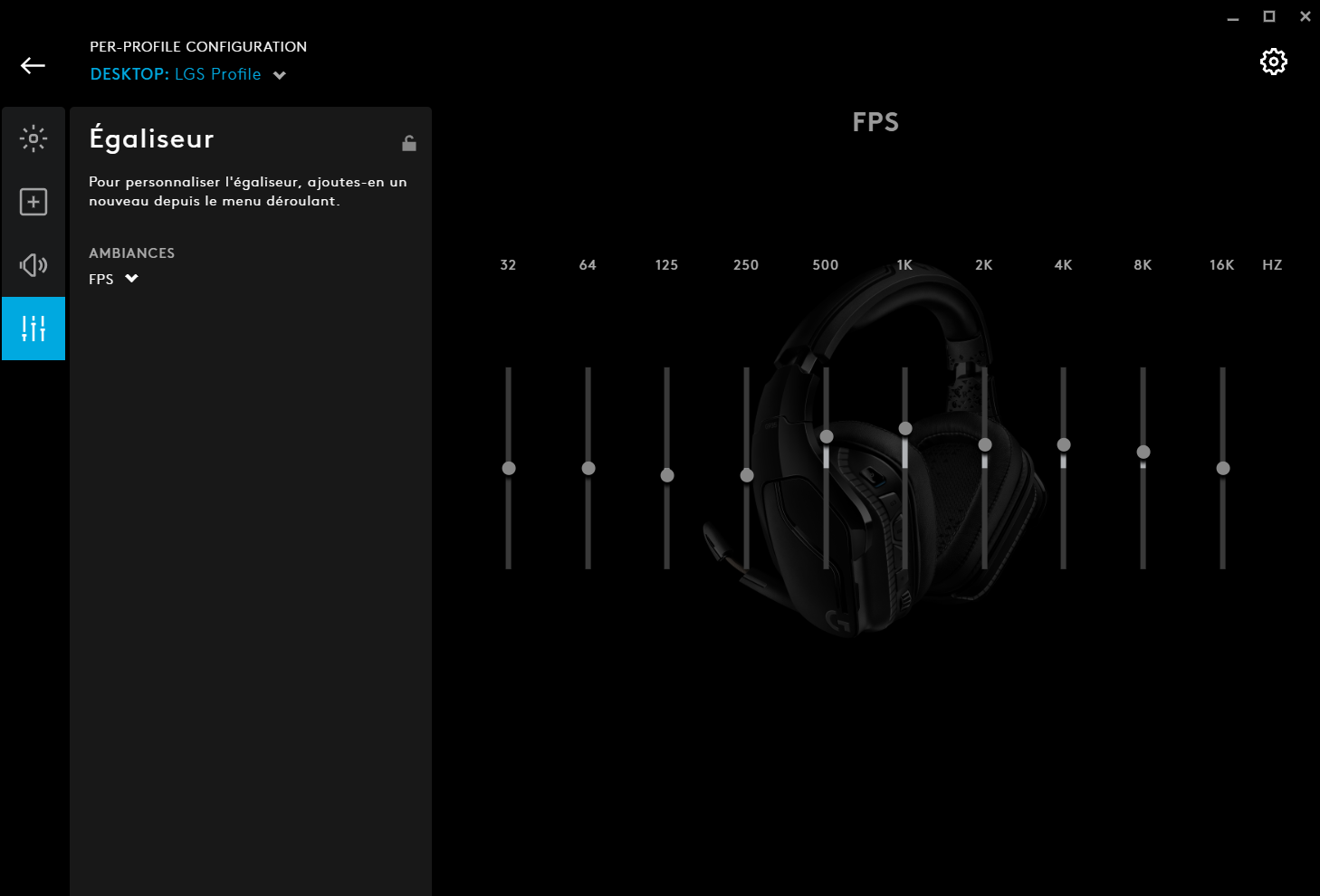Toggle the Égaliseur padlock icon

[x=409, y=143]
